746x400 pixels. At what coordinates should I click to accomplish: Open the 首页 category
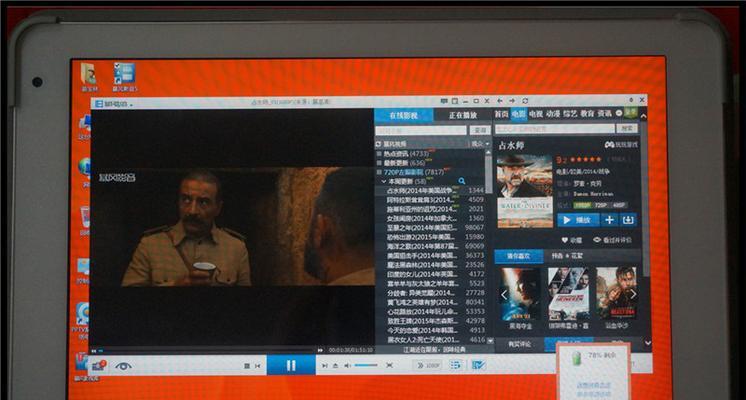501,114
